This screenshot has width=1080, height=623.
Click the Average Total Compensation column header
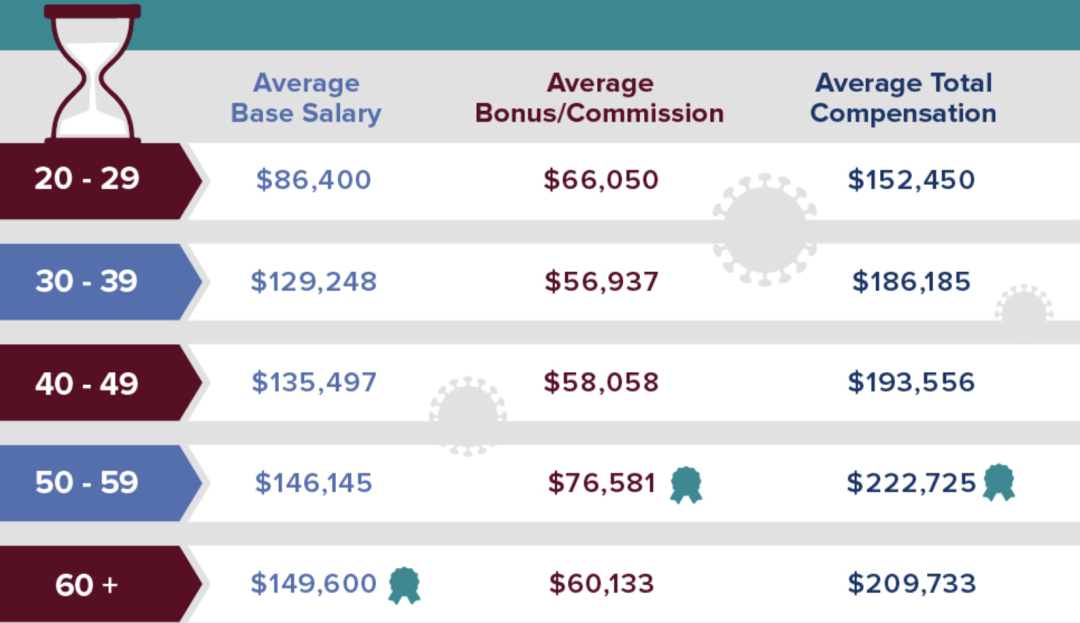903,98
